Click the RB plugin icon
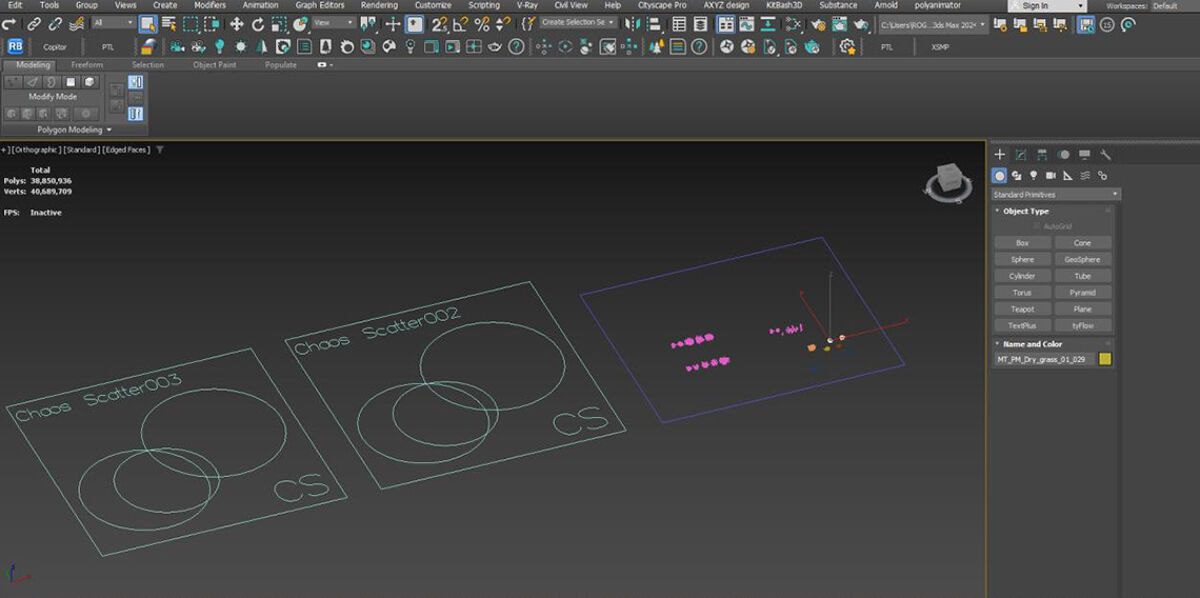The width and height of the screenshot is (1200, 598). click(15, 46)
